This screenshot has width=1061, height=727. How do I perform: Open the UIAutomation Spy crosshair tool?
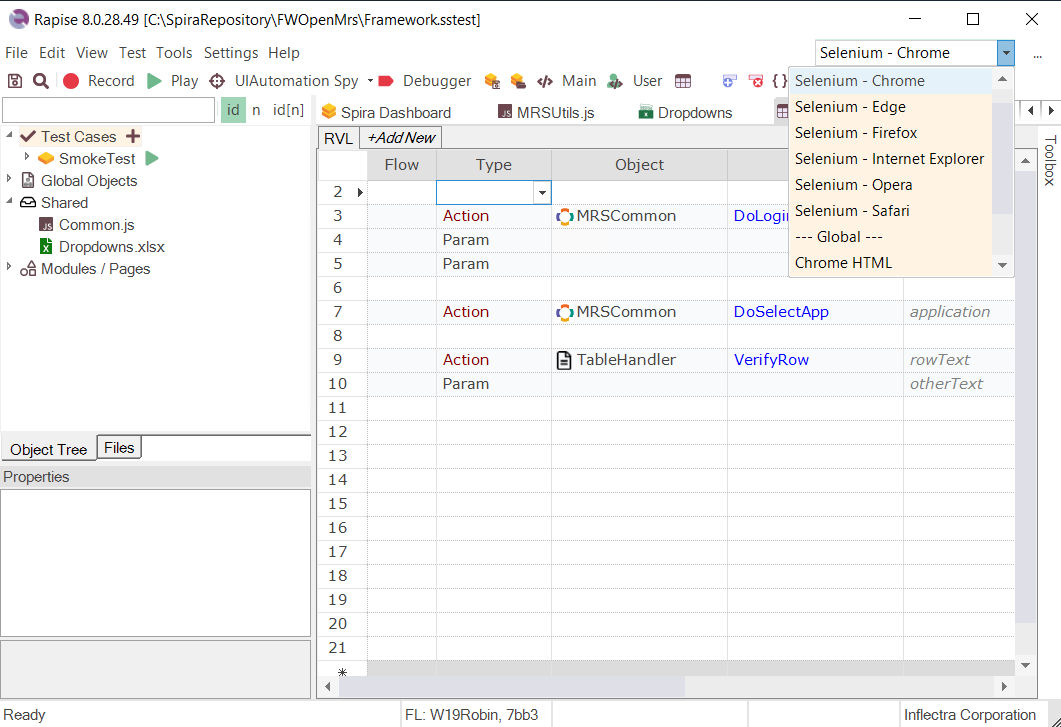217,81
